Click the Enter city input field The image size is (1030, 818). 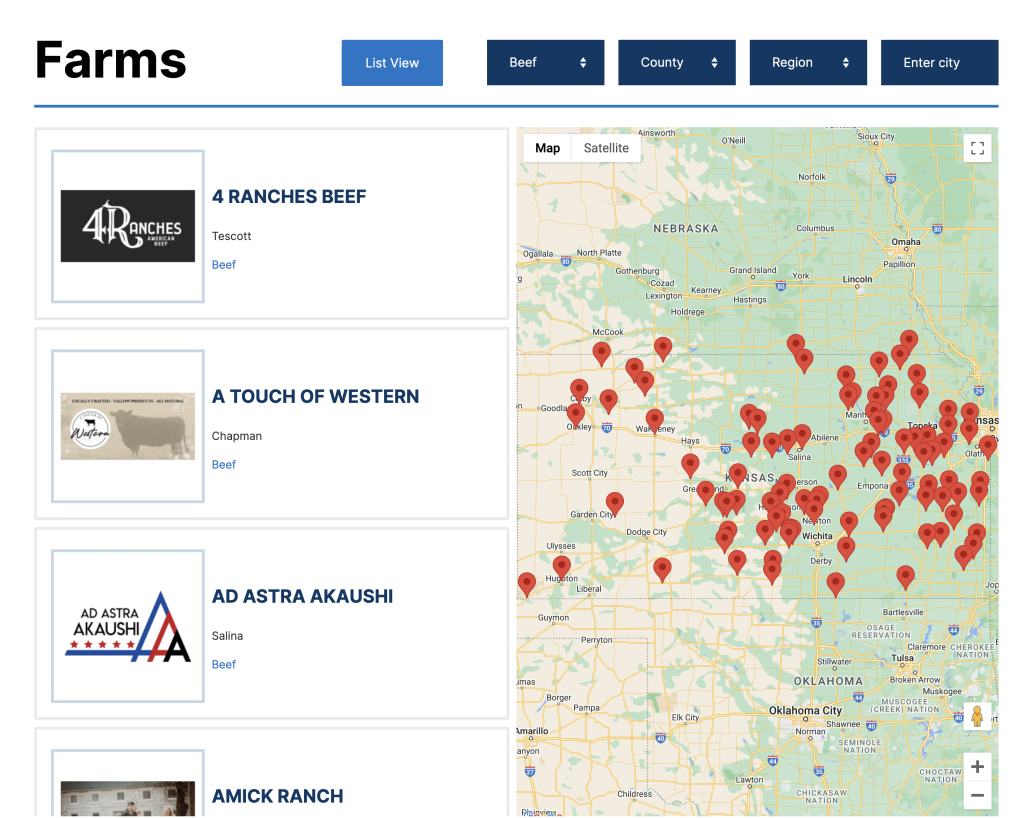[939, 62]
